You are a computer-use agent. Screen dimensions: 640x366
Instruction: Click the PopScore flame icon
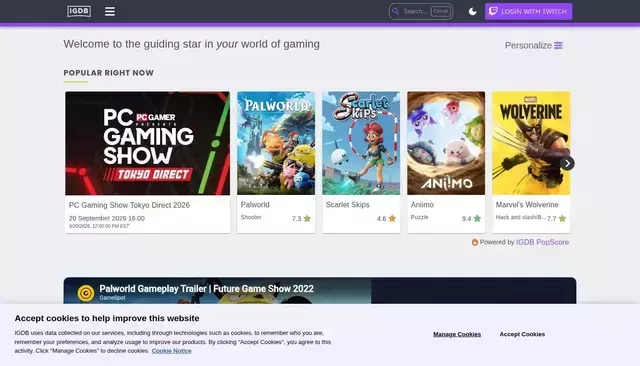(x=475, y=242)
